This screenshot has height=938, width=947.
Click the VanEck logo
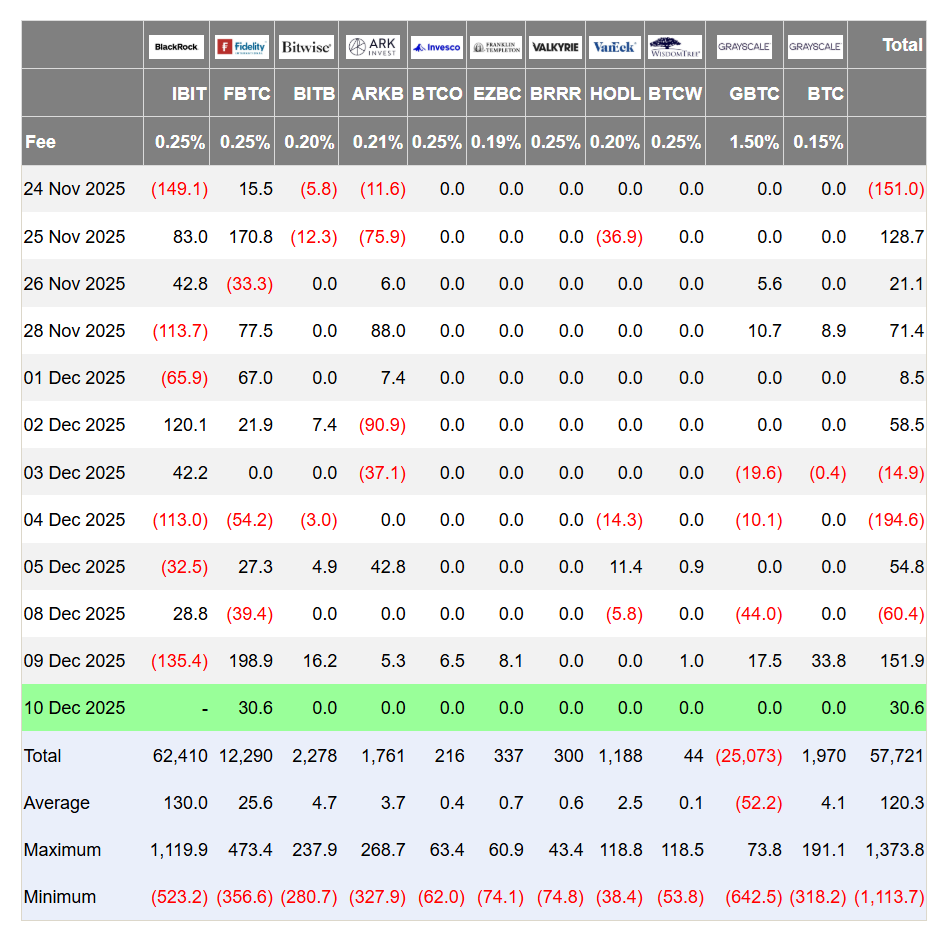click(614, 46)
